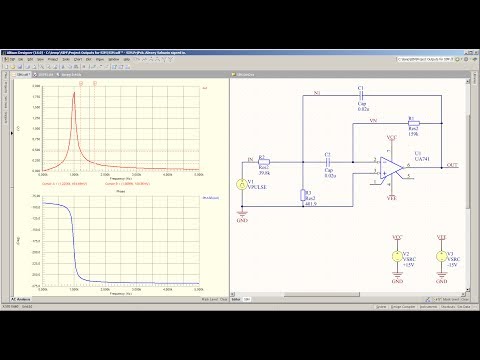Select resistor R3 near ground rail
The height and width of the screenshot is (360, 480).
303,195
